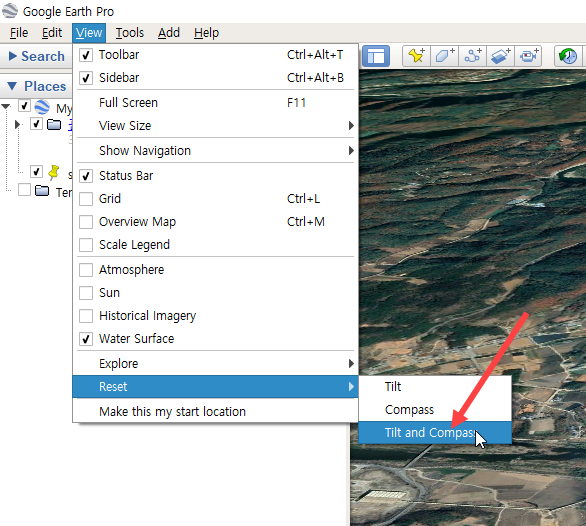Click the hide sidebar toolbar icon
586x526 pixels.
[x=376, y=56]
